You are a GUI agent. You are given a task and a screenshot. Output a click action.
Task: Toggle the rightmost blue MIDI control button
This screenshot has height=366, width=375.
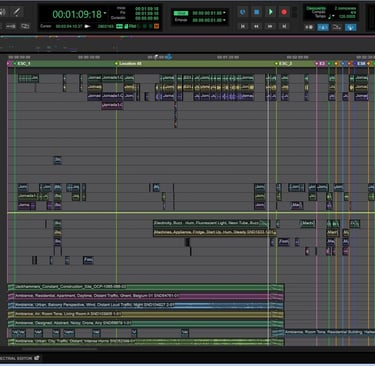350,27
